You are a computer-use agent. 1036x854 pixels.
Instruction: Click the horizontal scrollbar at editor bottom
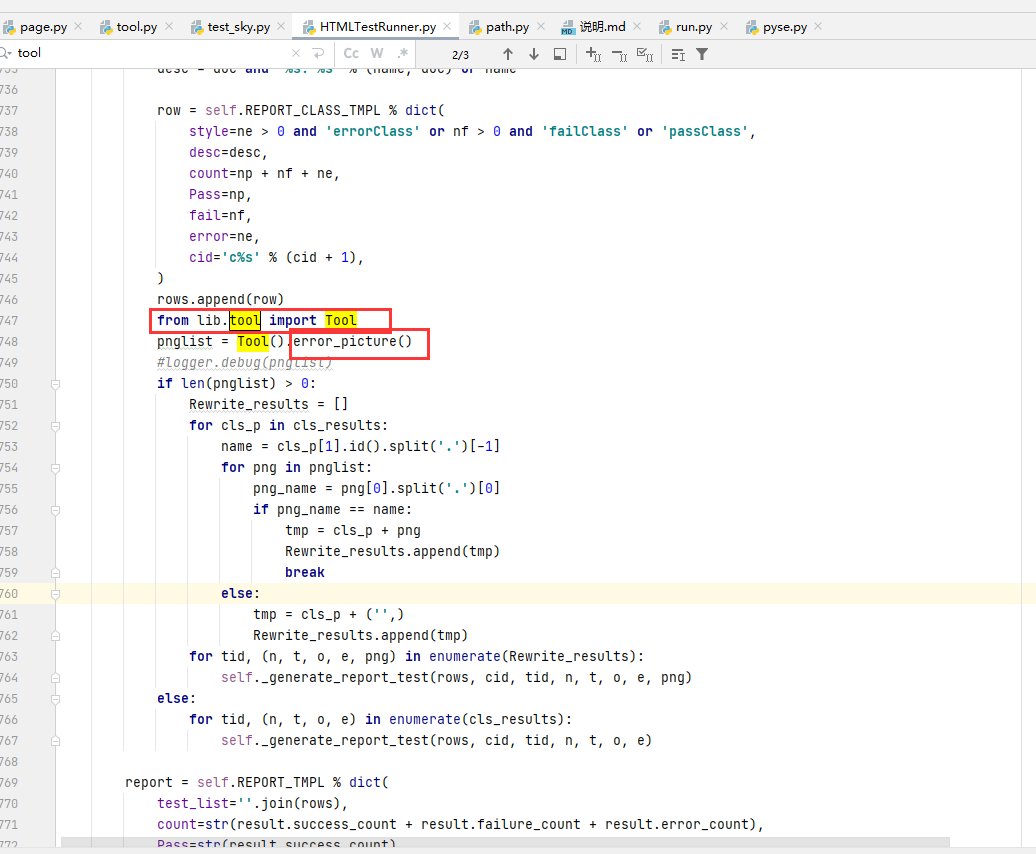[x=505, y=842]
